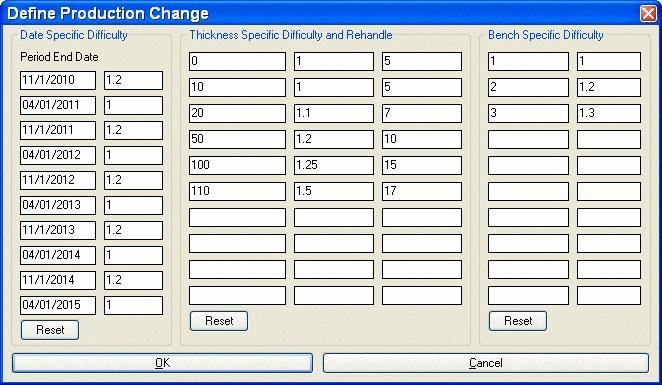Viewport: 662px width, 385px height.
Task: Edit the rehandle value 17 for thickness 110
Action: click(x=422, y=192)
